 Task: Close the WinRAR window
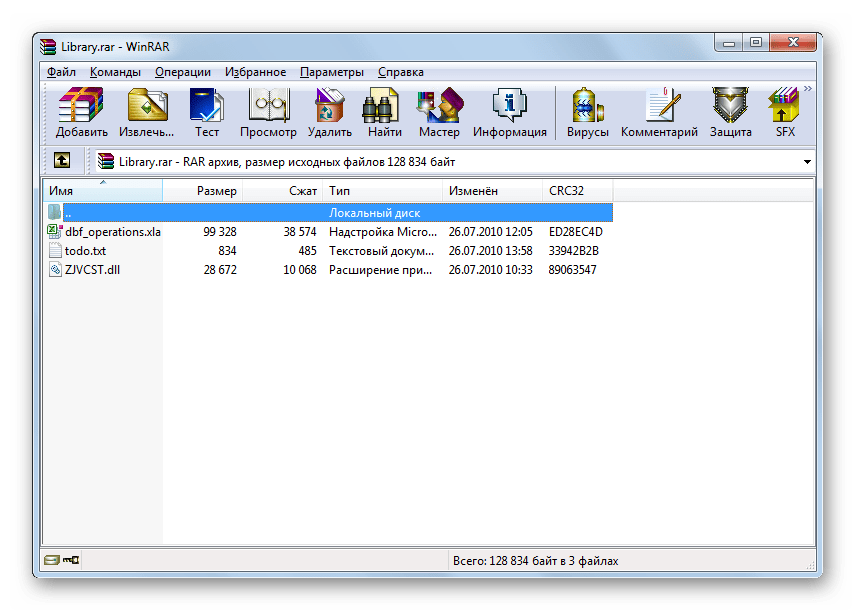[793, 43]
